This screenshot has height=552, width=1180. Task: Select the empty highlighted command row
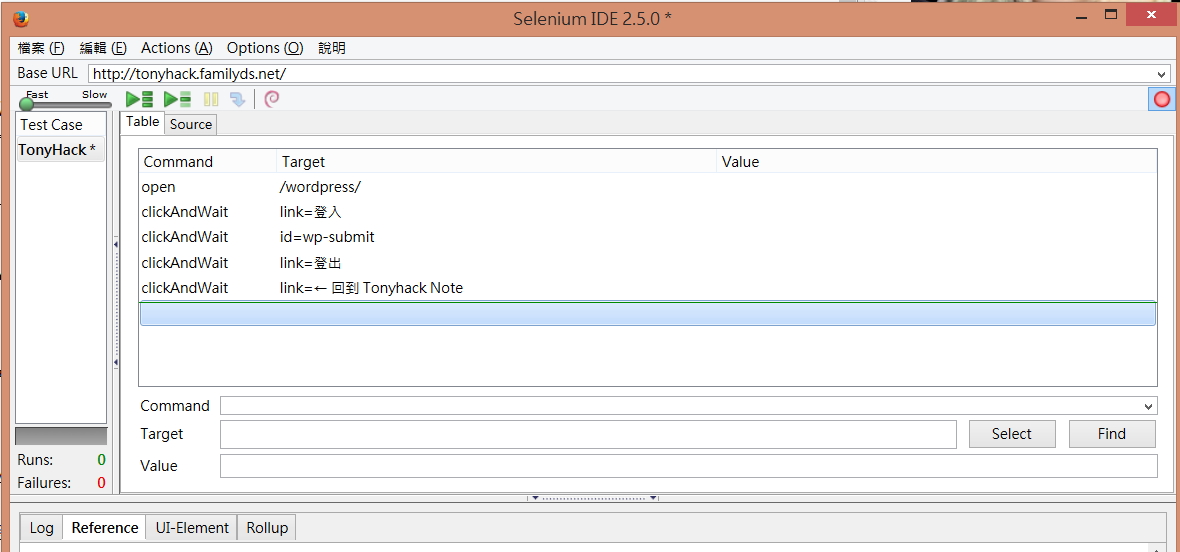click(648, 314)
